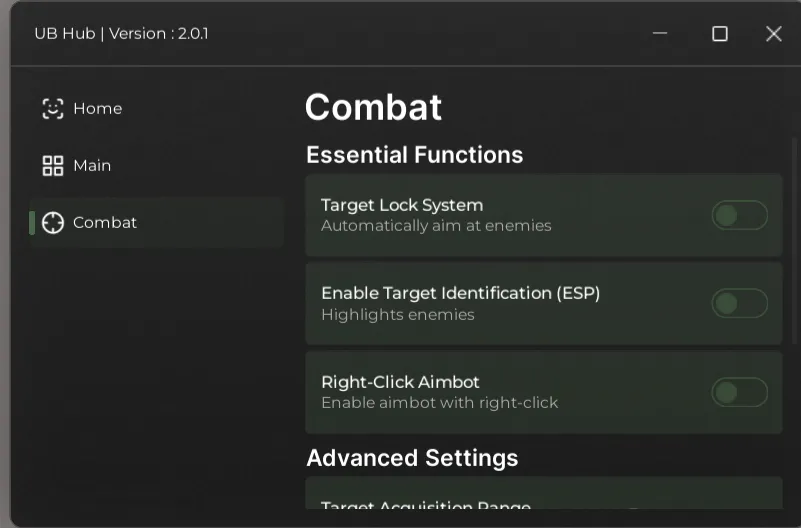This screenshot has height=528, width=801.
Task: Click the Combat crosshair icon
Action: tap(52, 223)
